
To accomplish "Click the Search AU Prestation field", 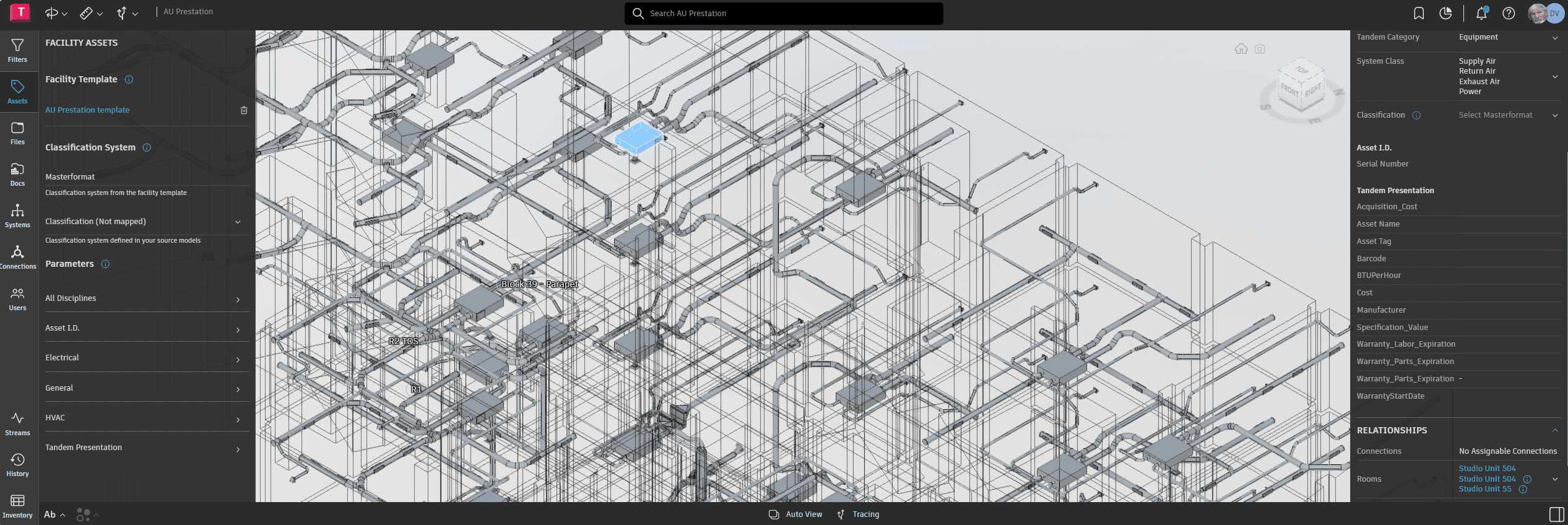I will 784,13.
